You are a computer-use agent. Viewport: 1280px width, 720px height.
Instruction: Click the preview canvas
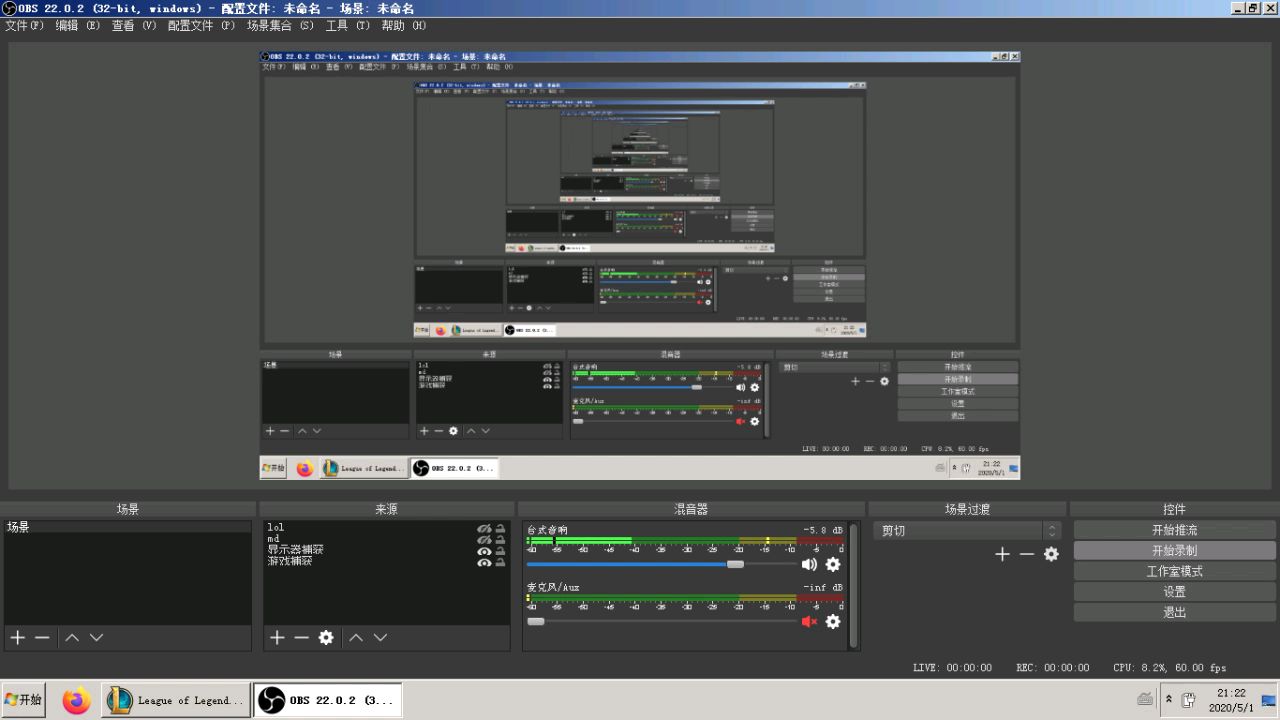pyautogui.click(x=640, y=265)
